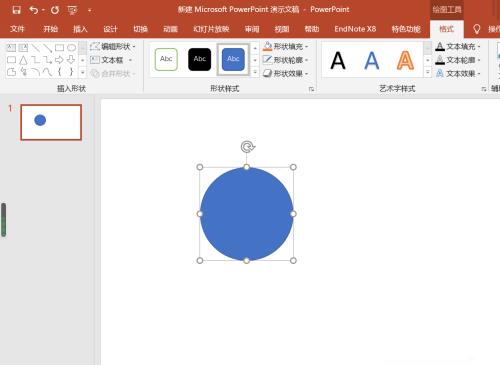The height and width of the screenshot is (365, 500).
Task: Open 文本框 (Text Box) dropdown
Action: [x=111, y=60]
